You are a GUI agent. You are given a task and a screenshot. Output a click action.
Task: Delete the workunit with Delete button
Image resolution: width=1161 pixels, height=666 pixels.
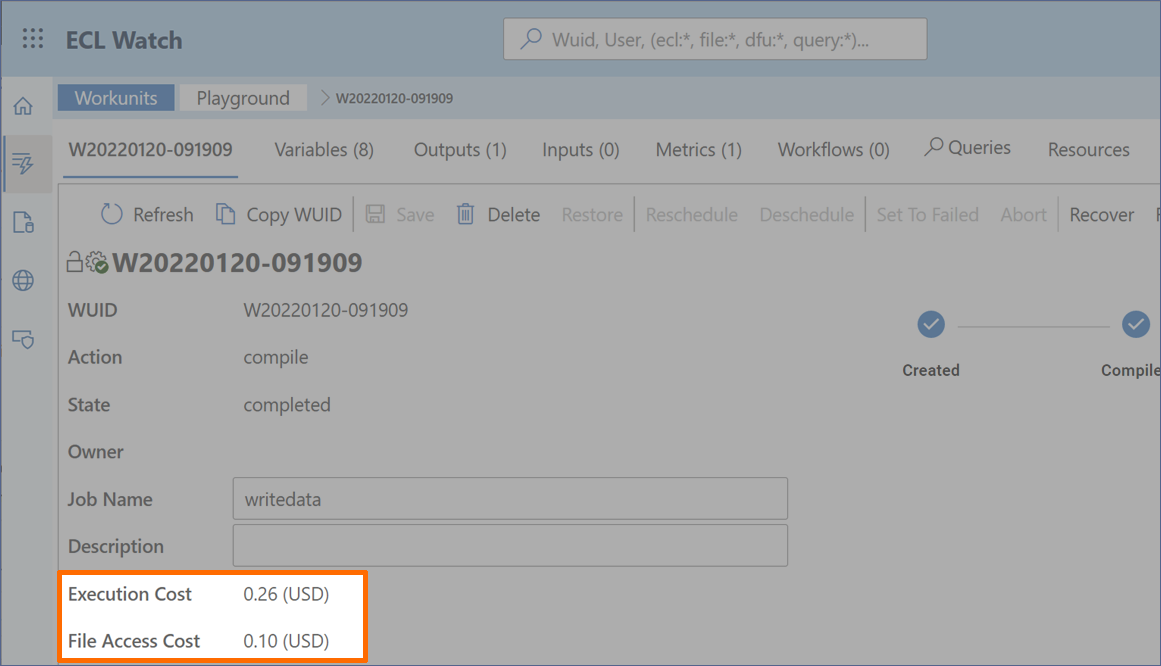point(498,214)
